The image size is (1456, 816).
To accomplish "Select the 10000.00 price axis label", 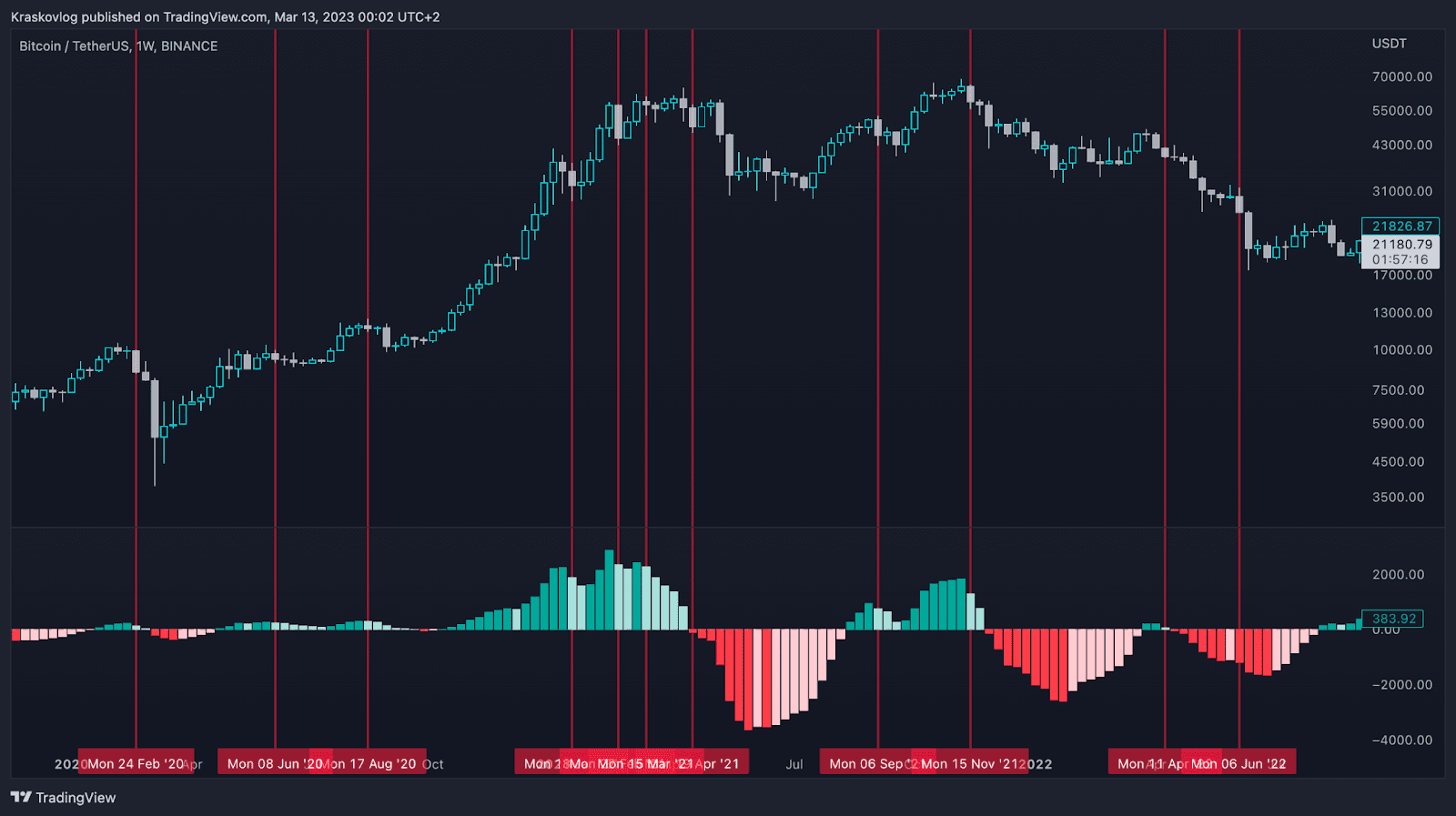I will click(1402, 350).
